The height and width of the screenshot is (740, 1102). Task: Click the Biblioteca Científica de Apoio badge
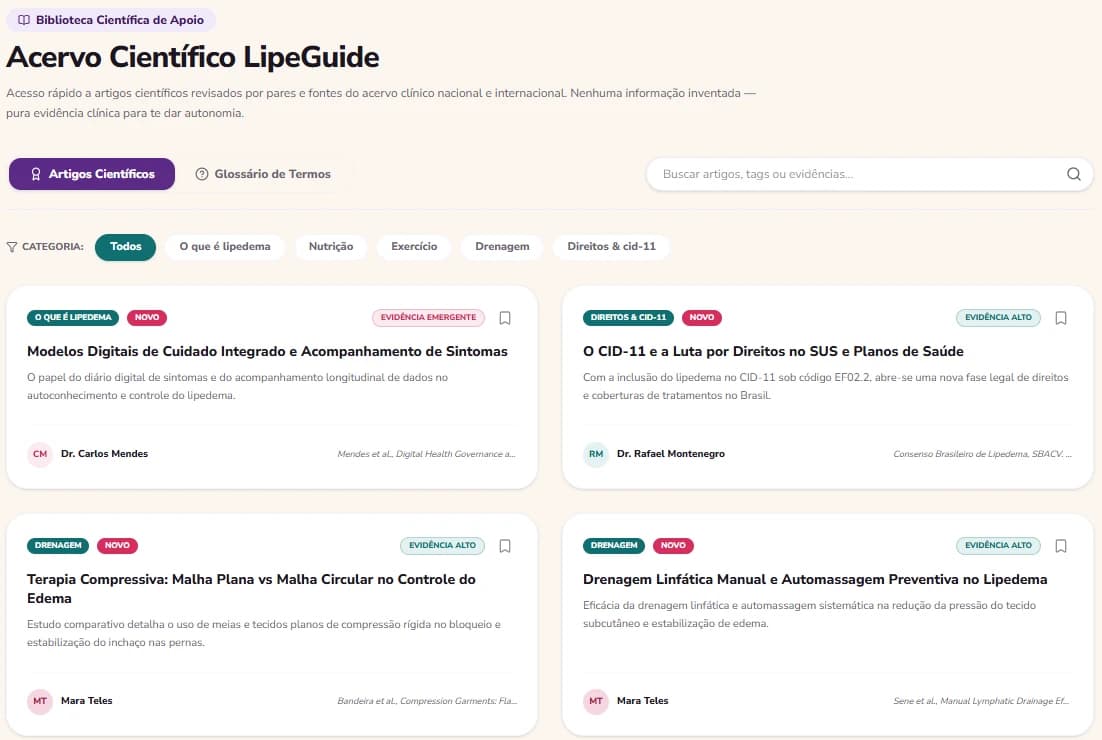(111, 20)
